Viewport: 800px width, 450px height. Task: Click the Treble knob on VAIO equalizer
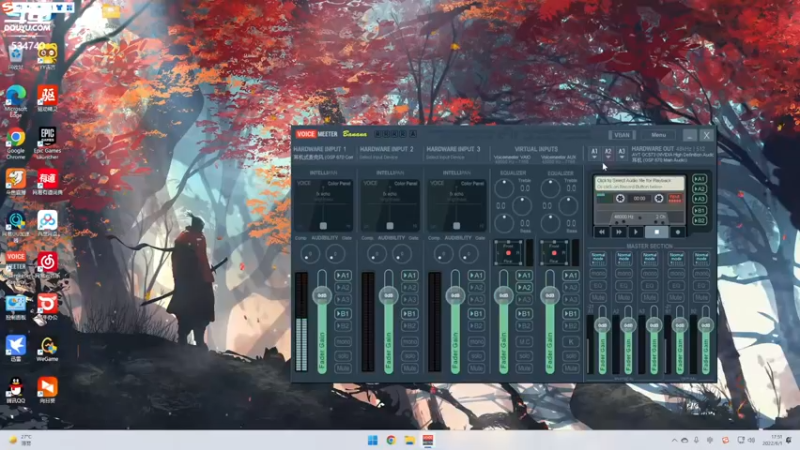click(x=504, y=188)
